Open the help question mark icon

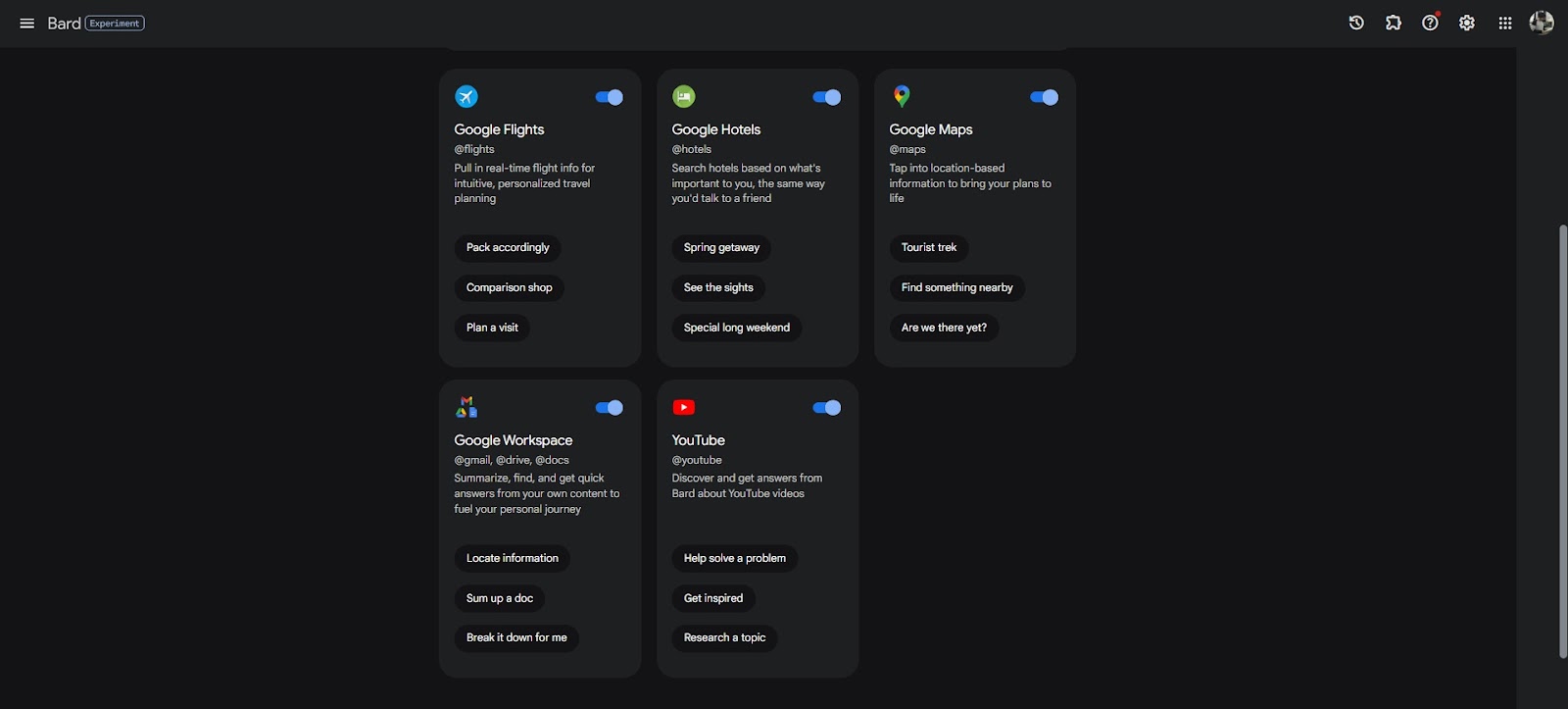[1431, 23]
